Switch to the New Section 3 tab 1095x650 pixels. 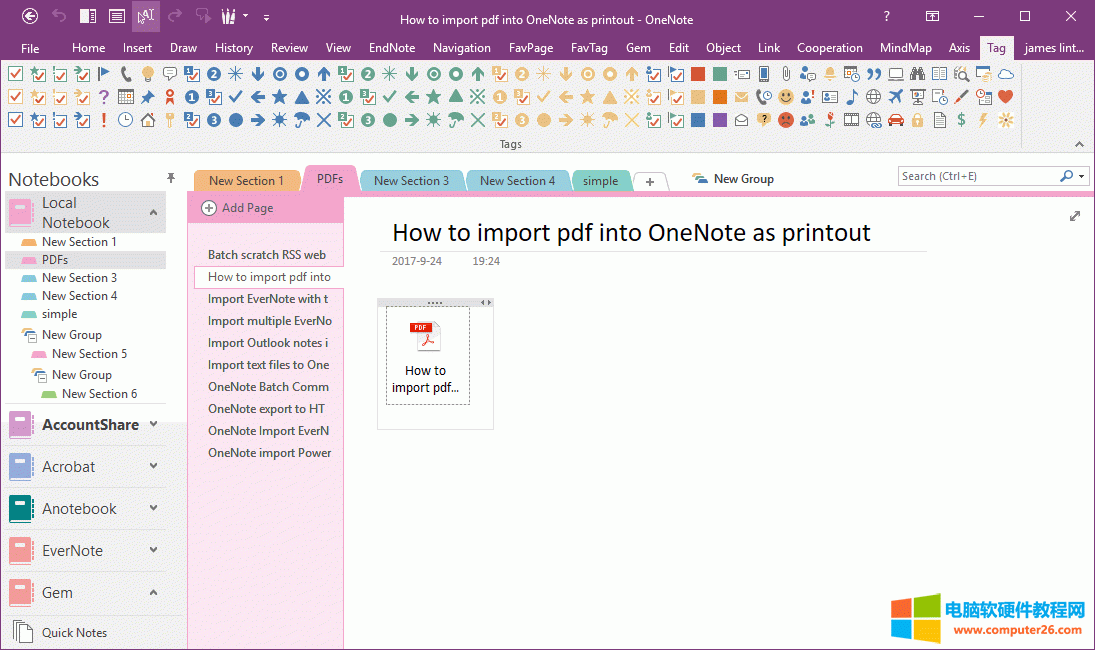412,180
